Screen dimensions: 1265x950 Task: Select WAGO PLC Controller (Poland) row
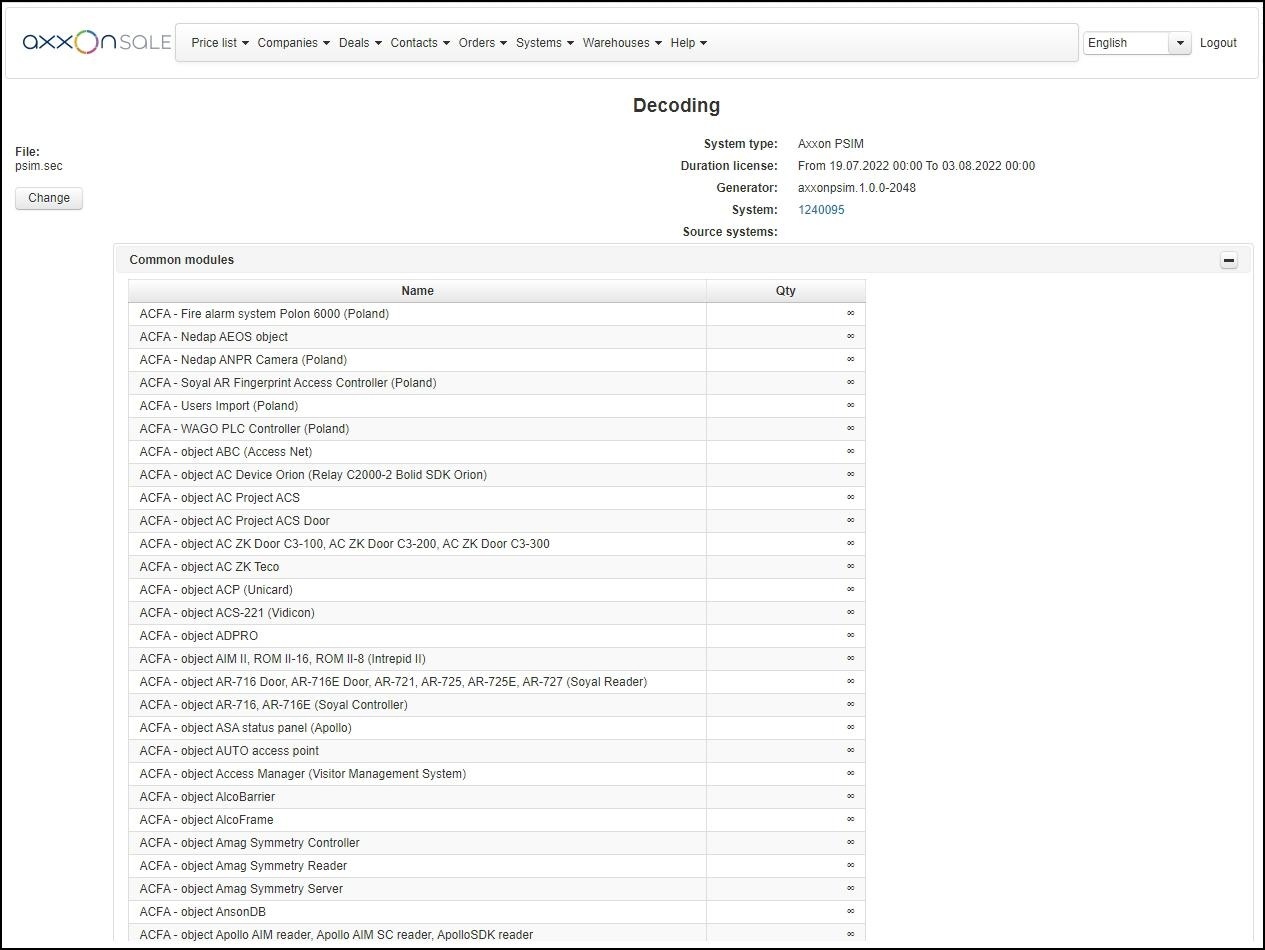(x=497, y=429)
